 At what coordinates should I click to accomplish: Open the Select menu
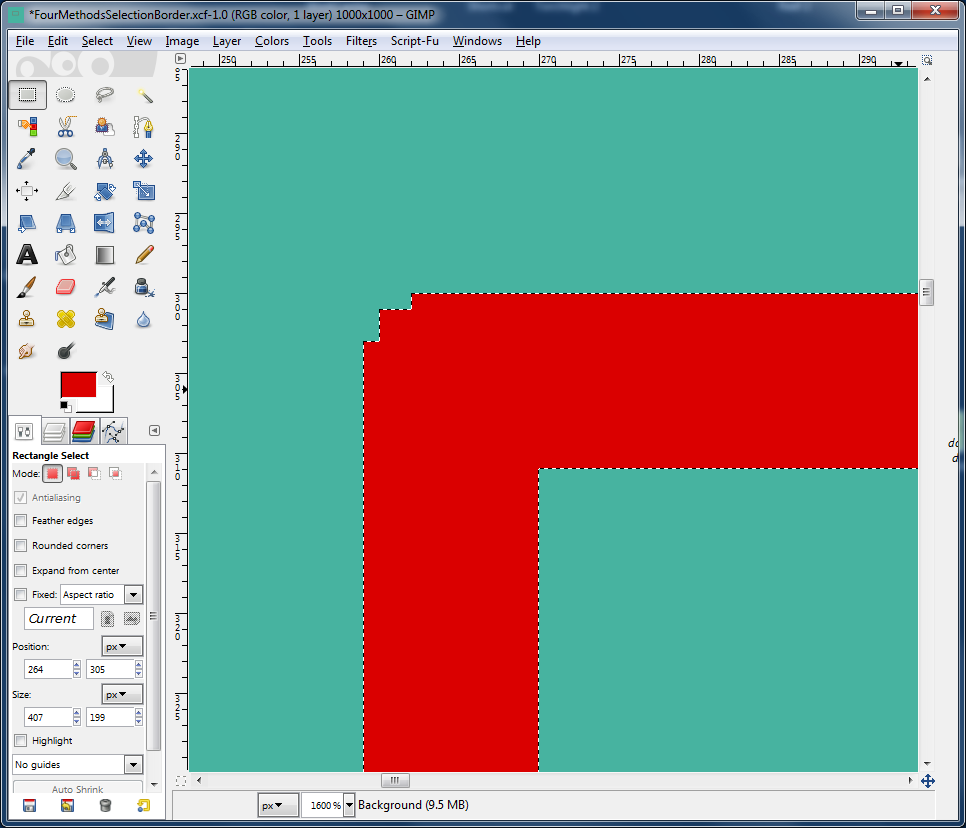[97, 41]
